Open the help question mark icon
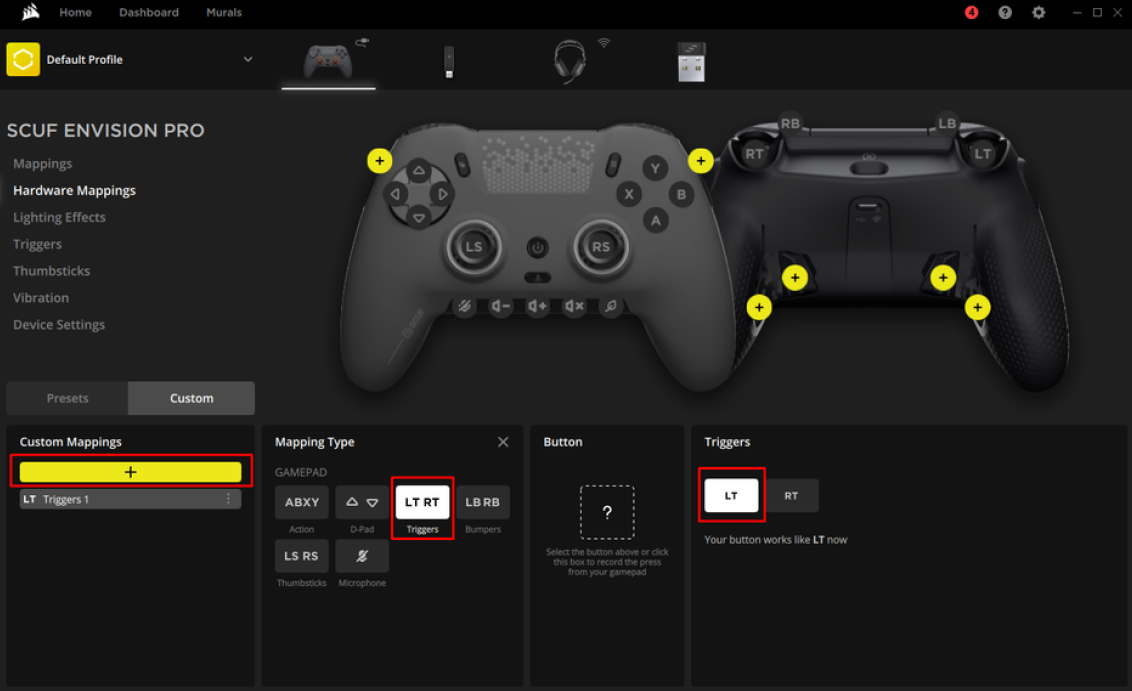Screen dimensions: 1132x691 coord(1004,12)
